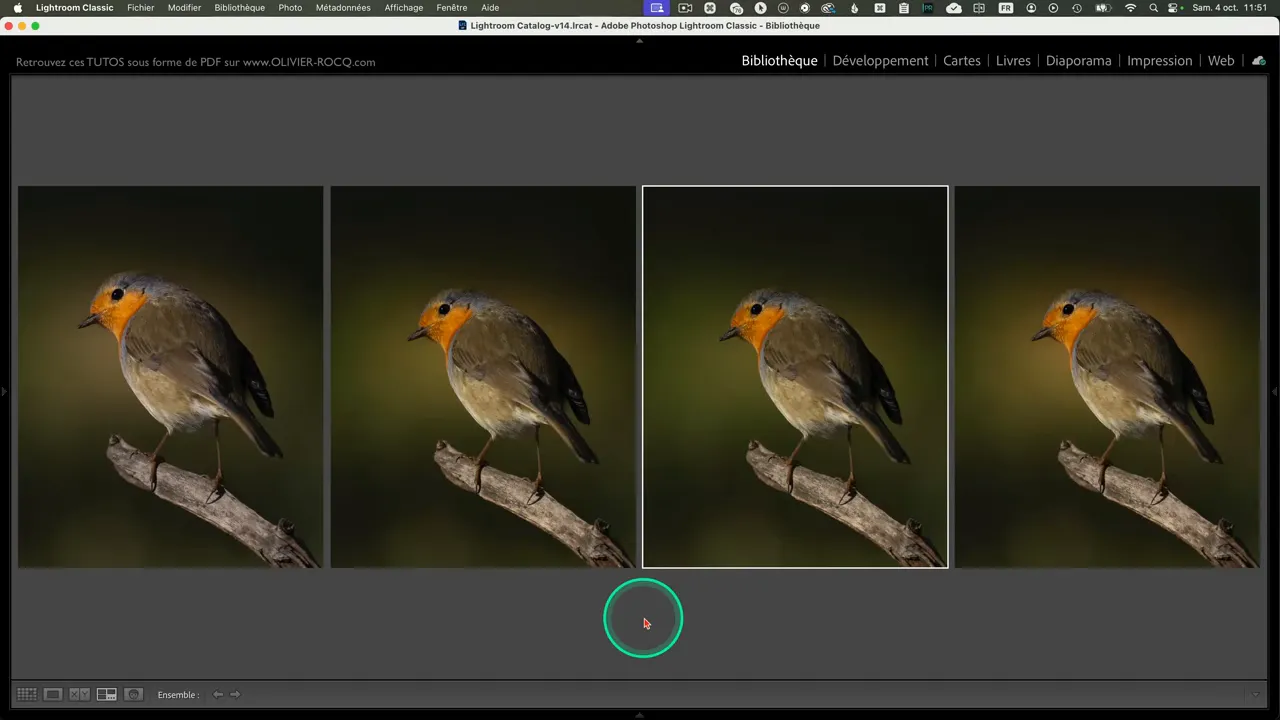Open the cloud sync status icon

click(x=1258, y=61)
